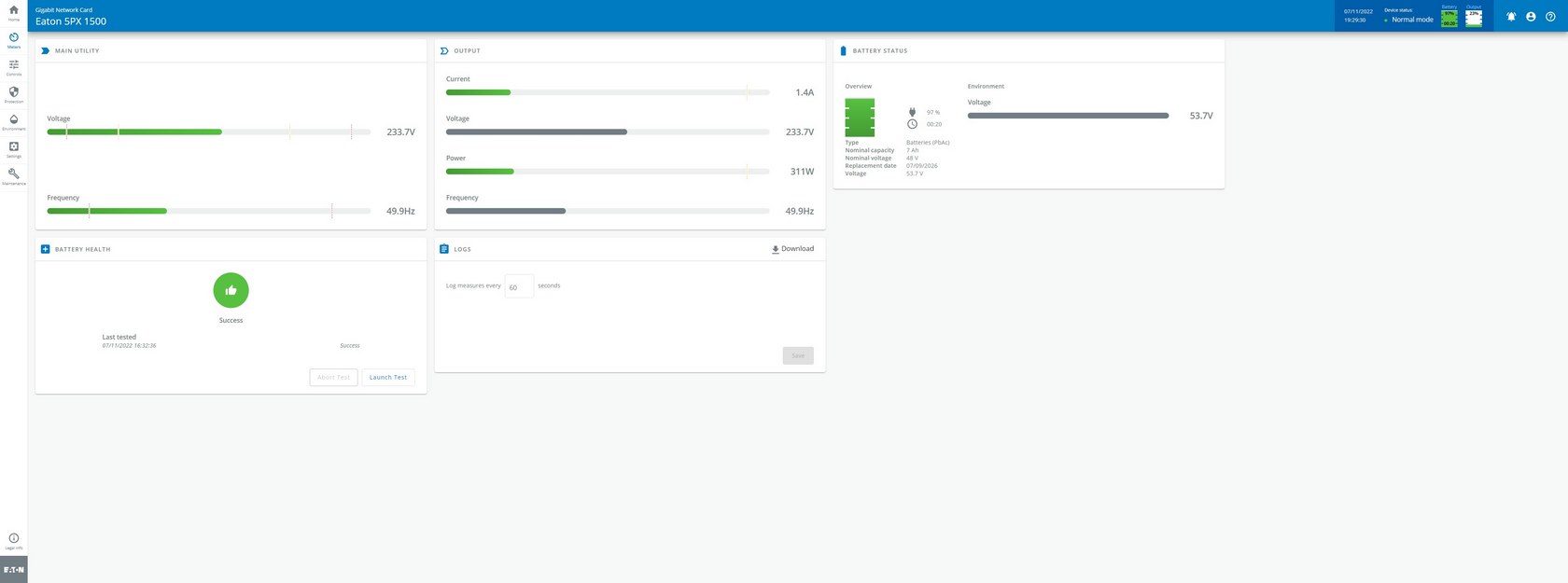Open the Controls section
The height and width of the screenshot is (583, 1568).
point(14,67)
